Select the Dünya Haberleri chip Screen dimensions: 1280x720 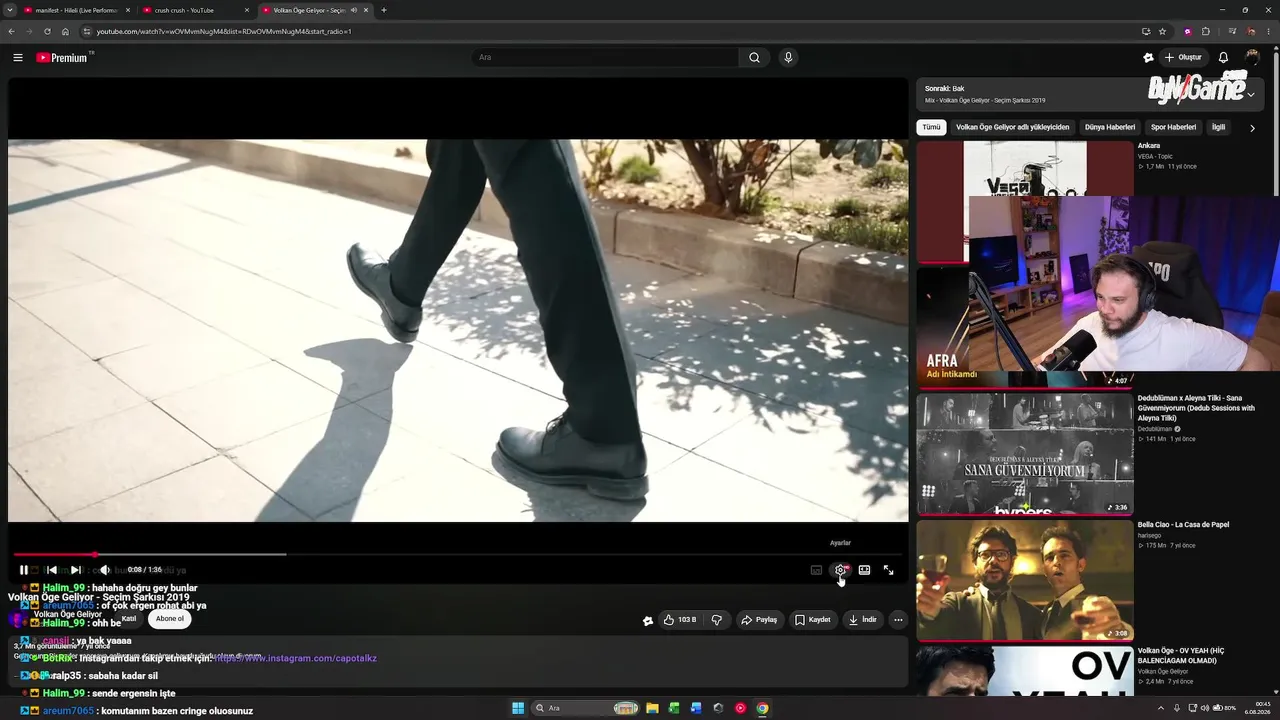(x=1110, y=127)
